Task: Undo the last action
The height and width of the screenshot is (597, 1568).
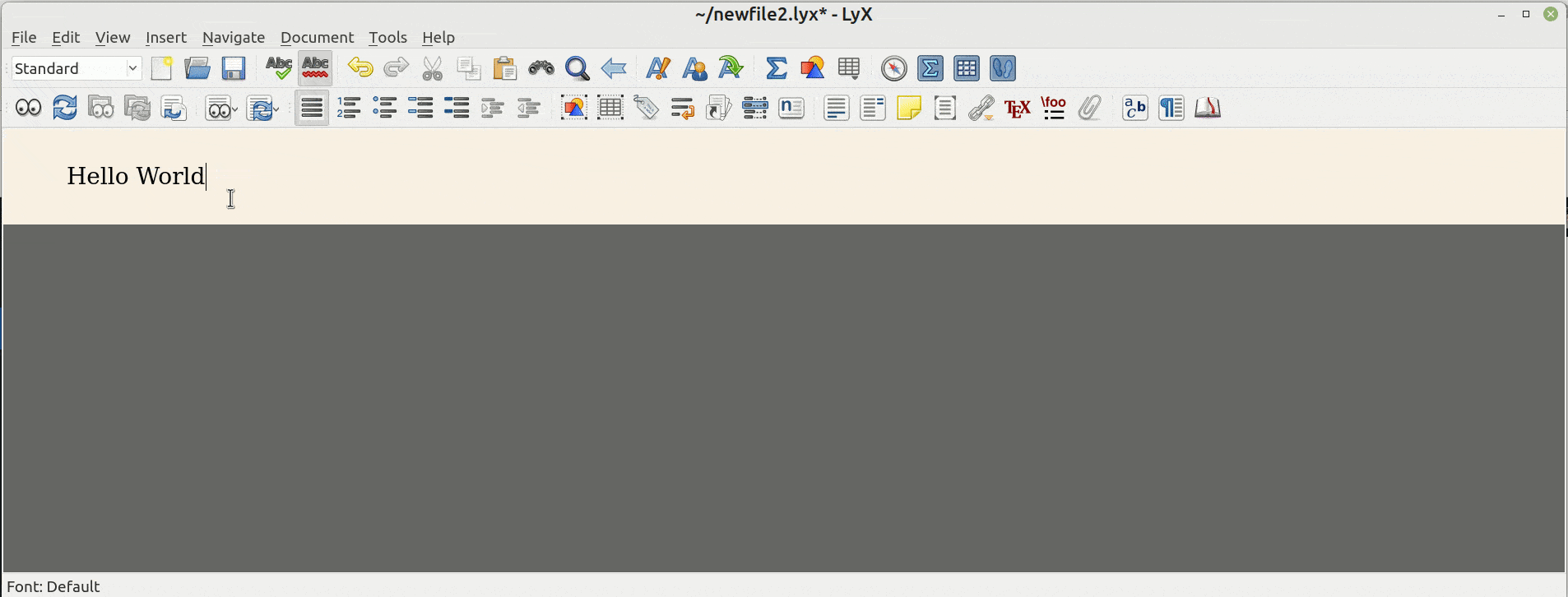Action: pyautogui.click(x=360, y=68)
